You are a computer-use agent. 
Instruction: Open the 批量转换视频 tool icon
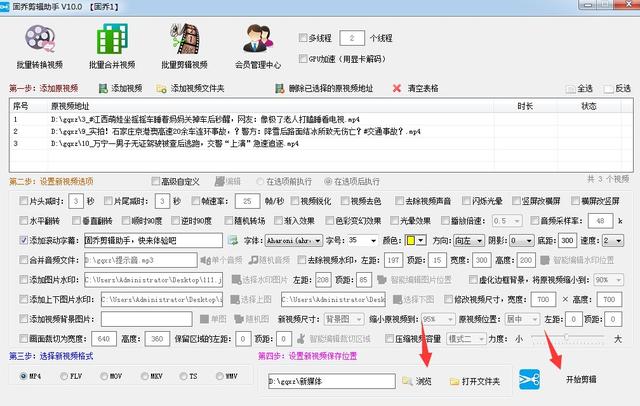[x=40, y=39]
